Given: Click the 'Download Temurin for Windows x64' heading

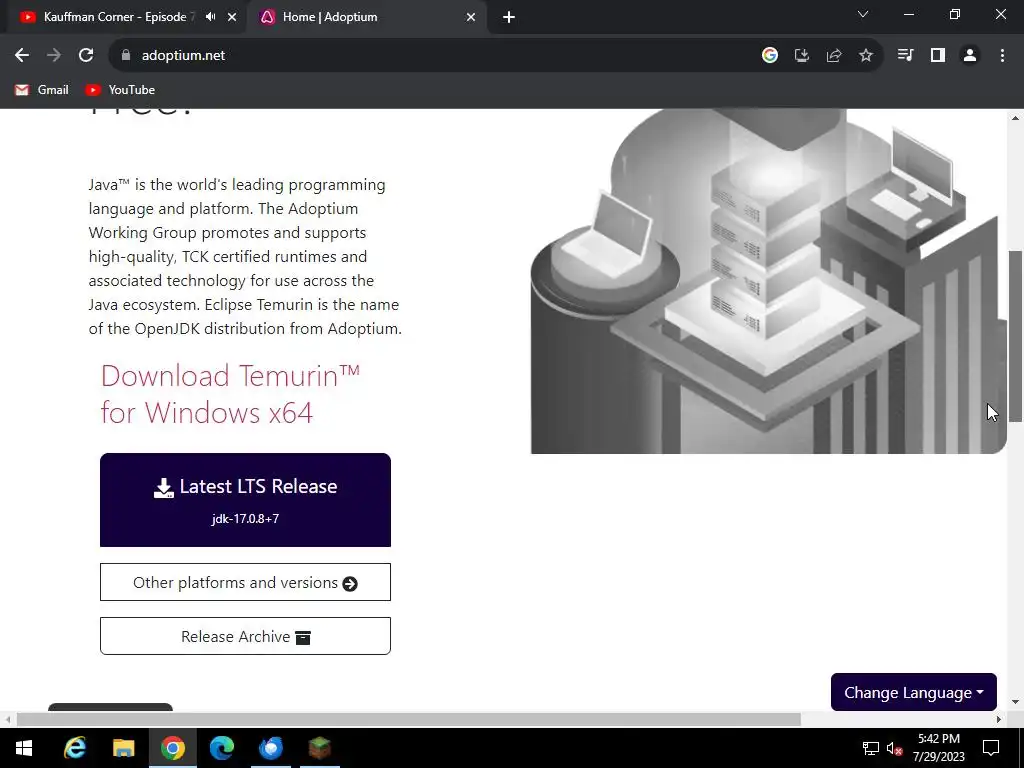Looking at the screenshot, I should click(230, 394).
